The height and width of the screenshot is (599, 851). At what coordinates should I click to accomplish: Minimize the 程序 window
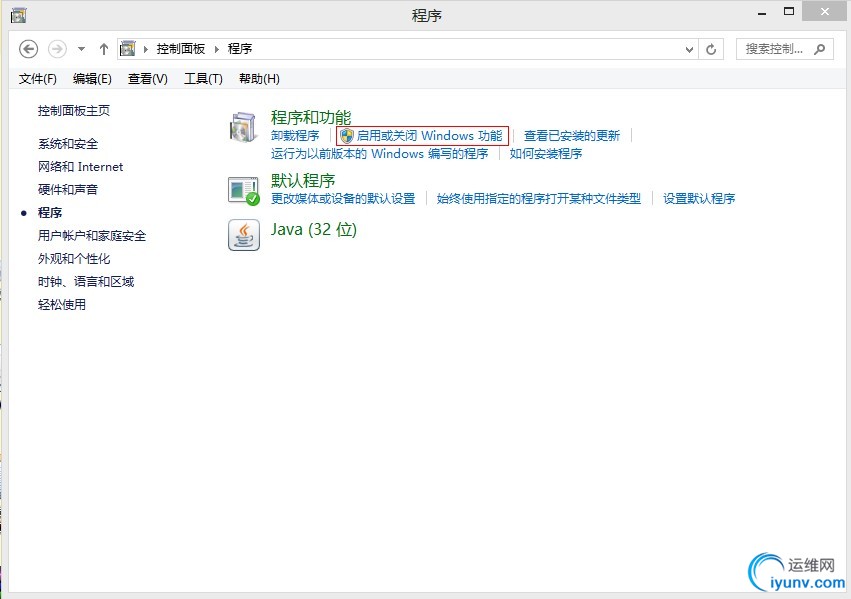pos(763,12)
